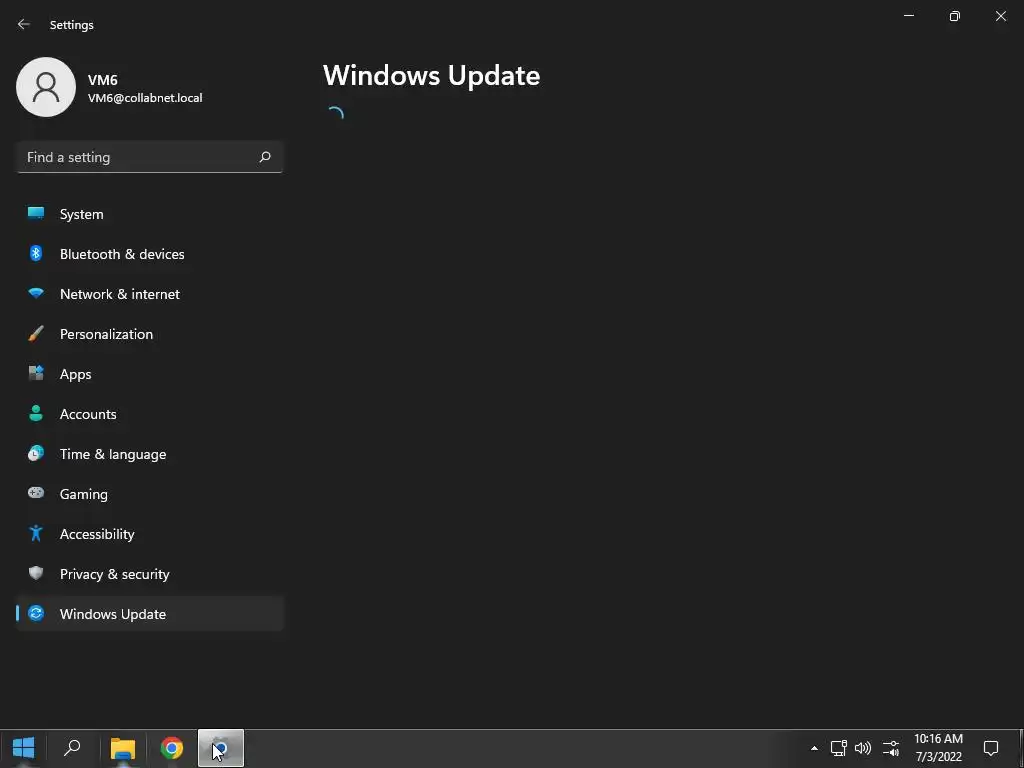Click the Gaming controller icon

pyautogui.click(x=36, y=493)
